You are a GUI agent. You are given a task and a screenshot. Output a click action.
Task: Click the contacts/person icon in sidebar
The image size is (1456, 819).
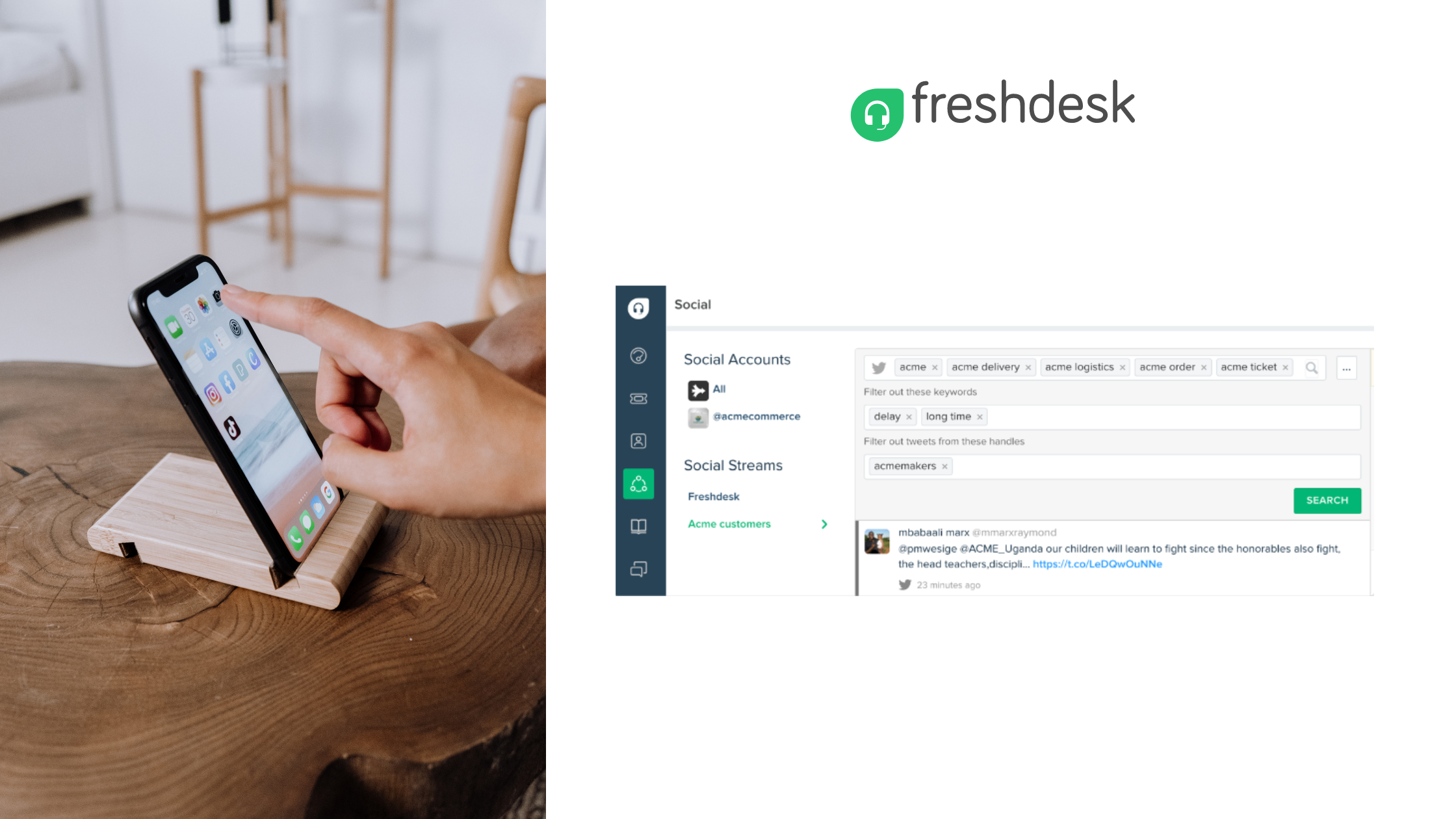[x=638, y=440]
